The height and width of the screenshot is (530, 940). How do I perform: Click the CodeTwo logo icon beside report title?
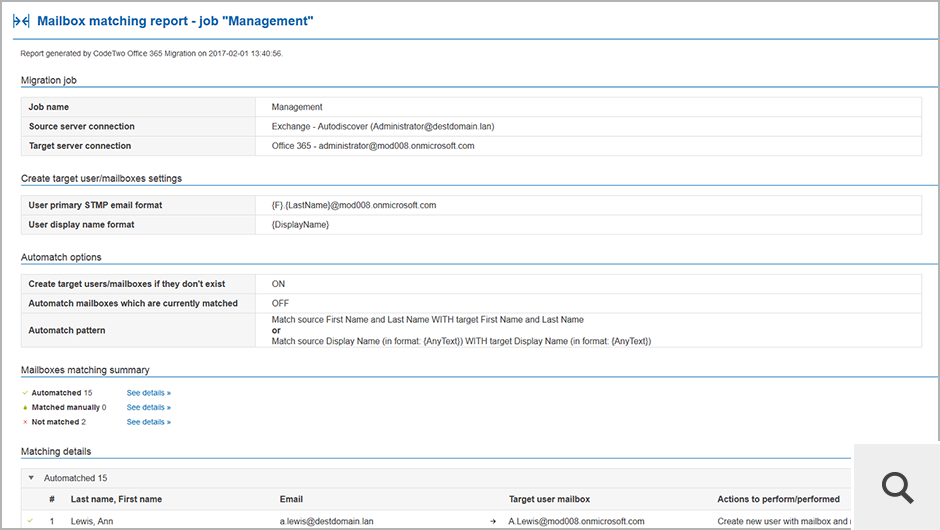pyautogui.click(x=21, y=21)
